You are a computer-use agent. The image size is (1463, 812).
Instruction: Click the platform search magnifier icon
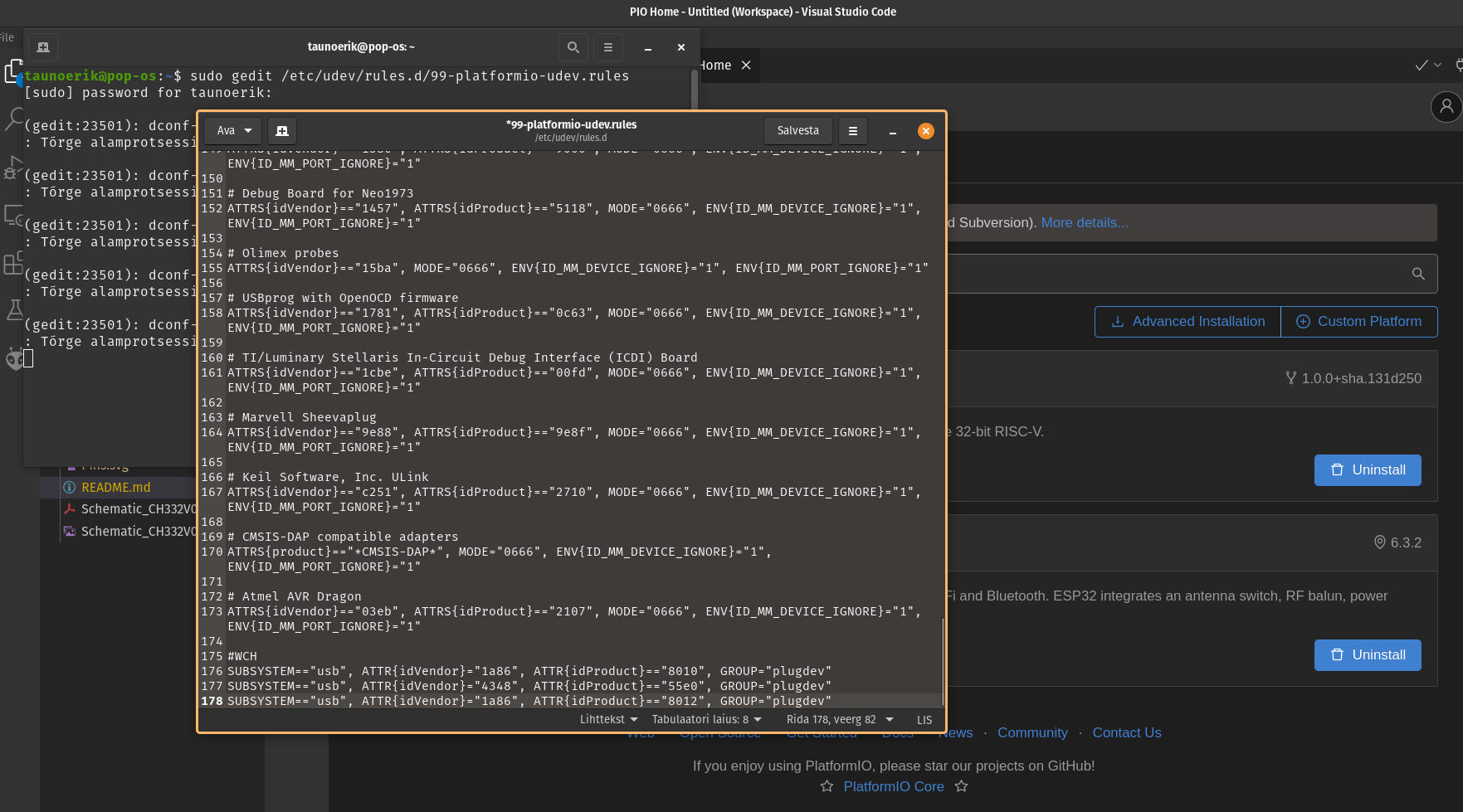coord(1417,274)
